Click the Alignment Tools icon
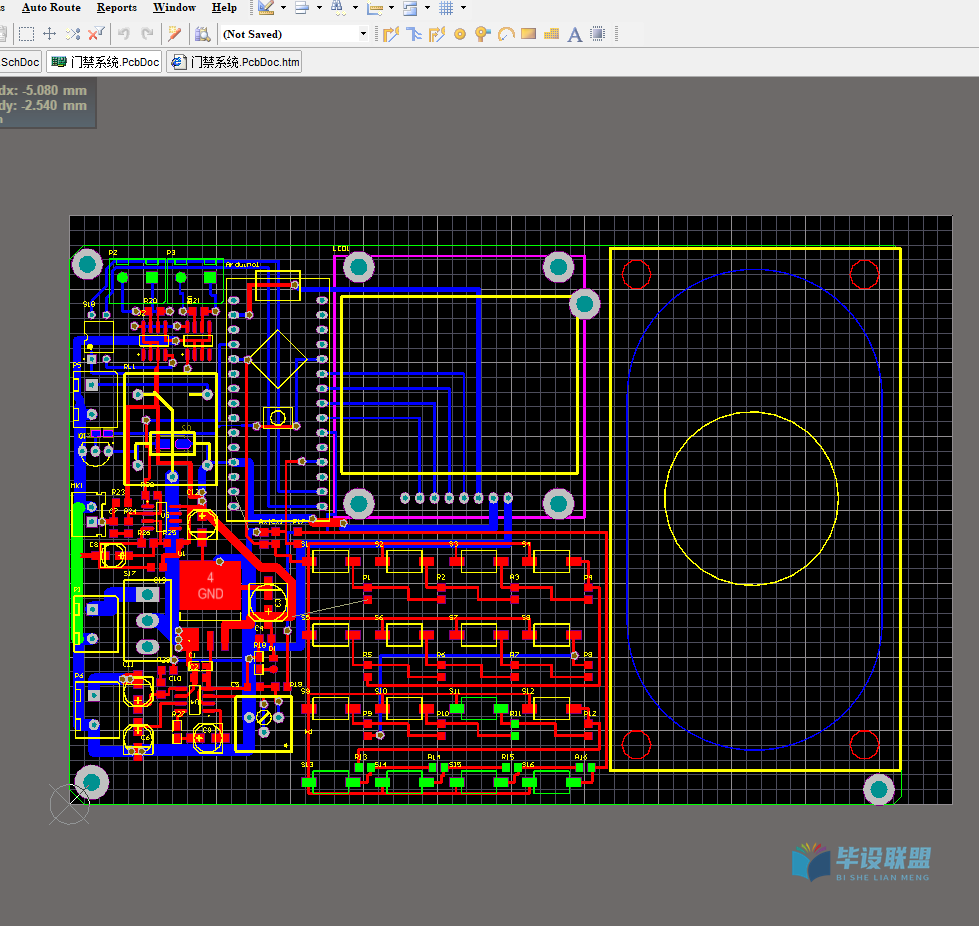Viewport: 979px width, 926px height. pyautogui.click(x=302, y=8)
